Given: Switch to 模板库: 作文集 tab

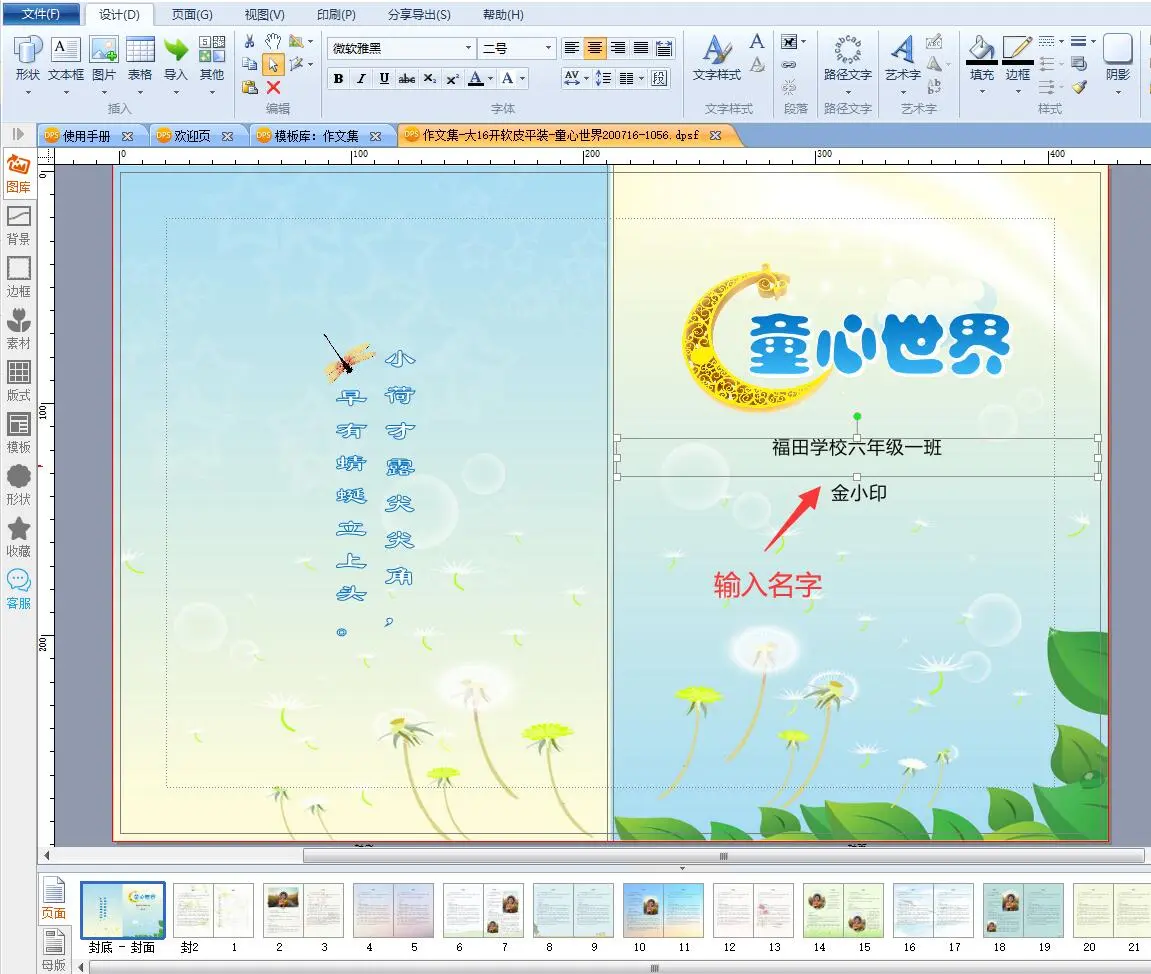Looking at the screenshot, I should [316, 136].
